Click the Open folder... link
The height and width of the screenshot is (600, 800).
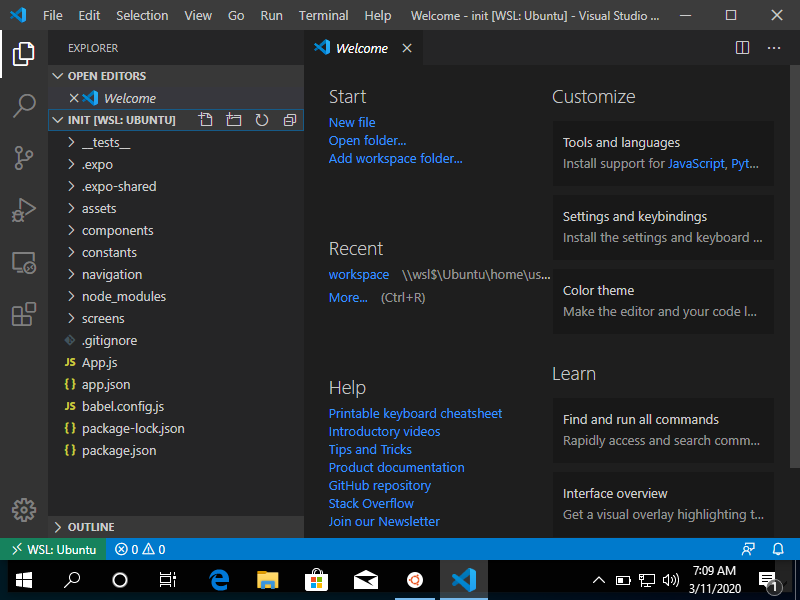[x=367, y=140]
